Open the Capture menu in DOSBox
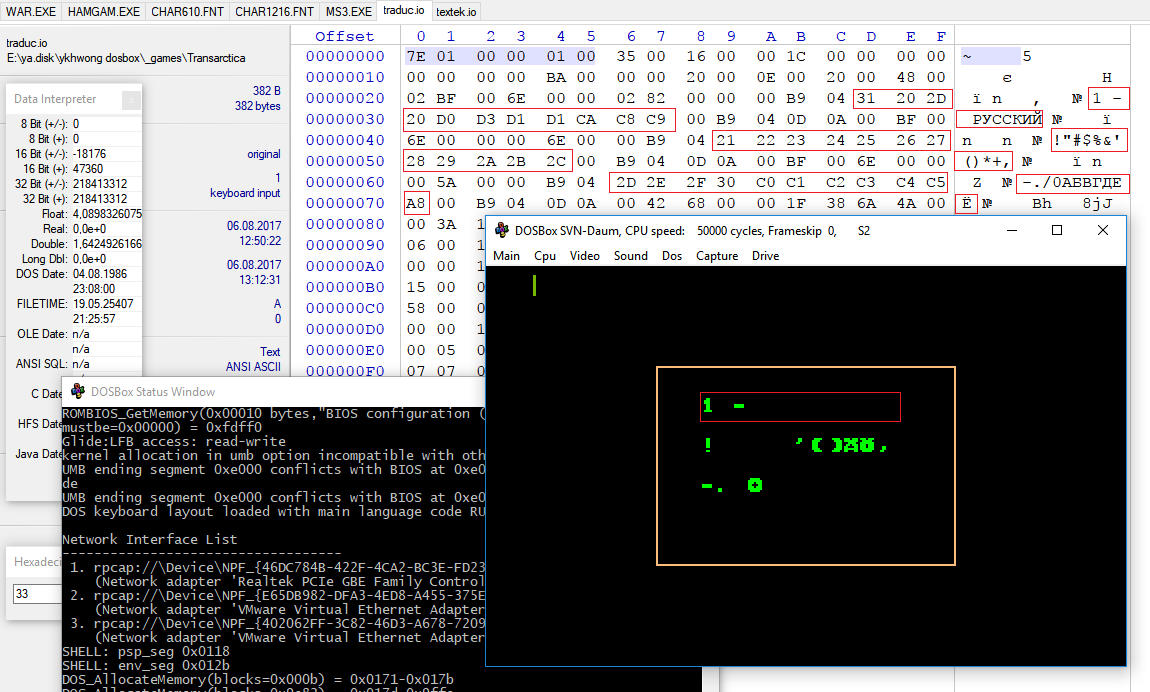 point(716,256)
